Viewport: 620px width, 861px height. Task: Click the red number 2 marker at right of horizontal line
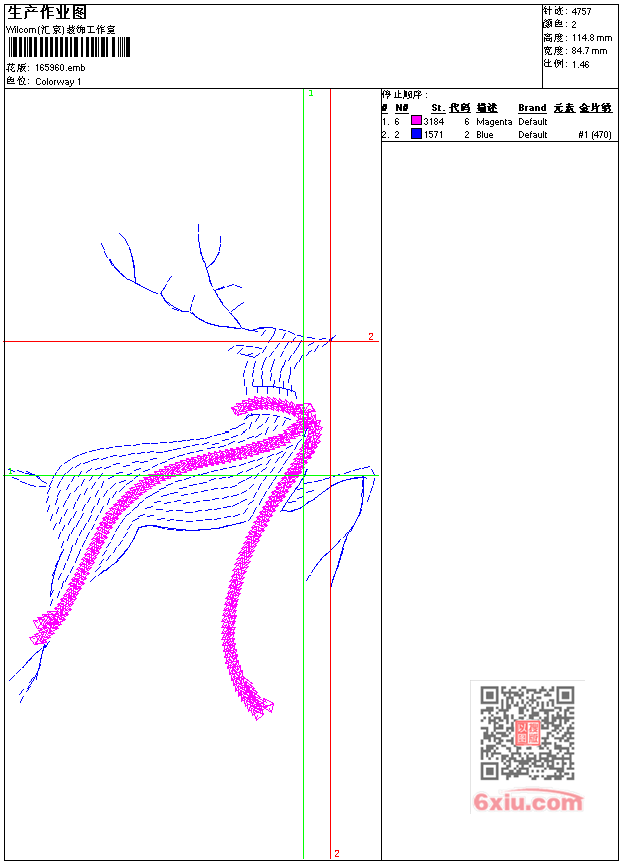pyautogui.click(x=371, y=336)
